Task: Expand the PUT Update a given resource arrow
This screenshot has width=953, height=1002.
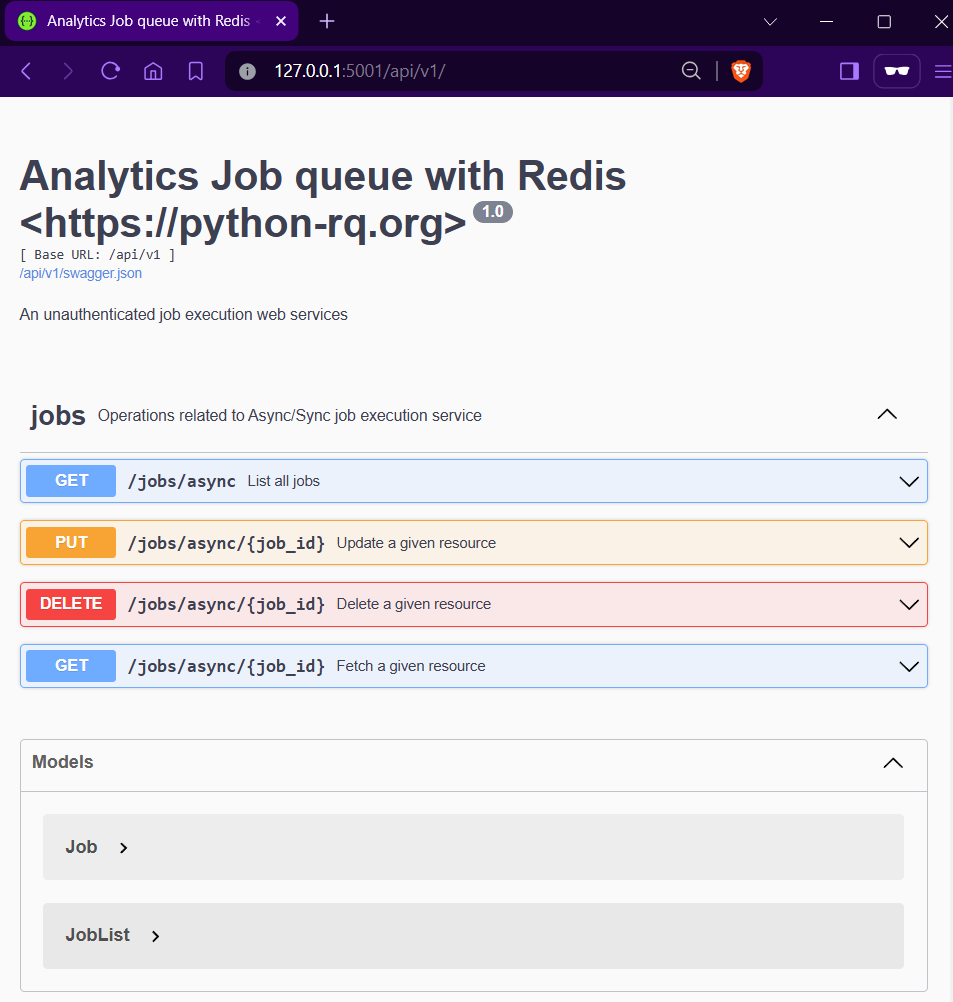Action: tap(909, 543)
